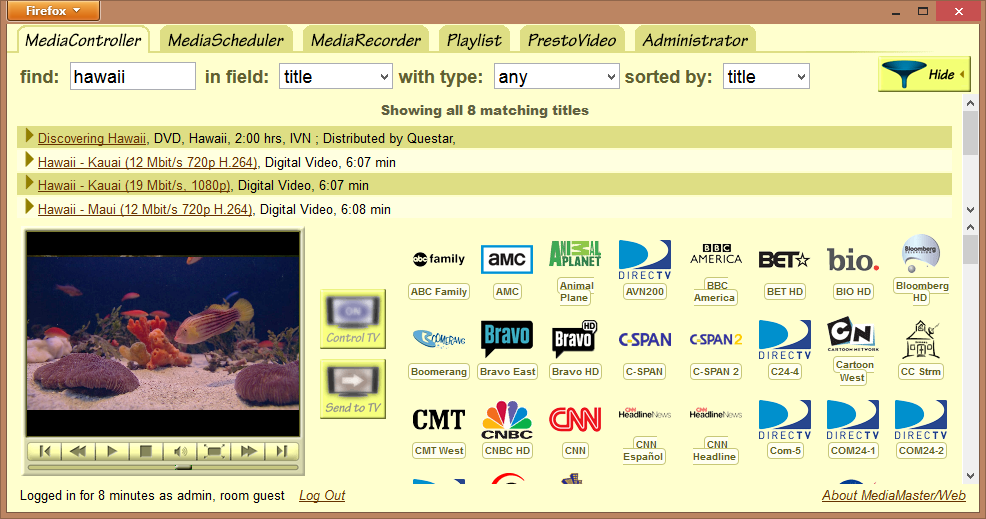Expand Hawaii - Kauai 19 Mbit/s entry
The height and width of the screenshot is (519, 986).
click(29, 183)
